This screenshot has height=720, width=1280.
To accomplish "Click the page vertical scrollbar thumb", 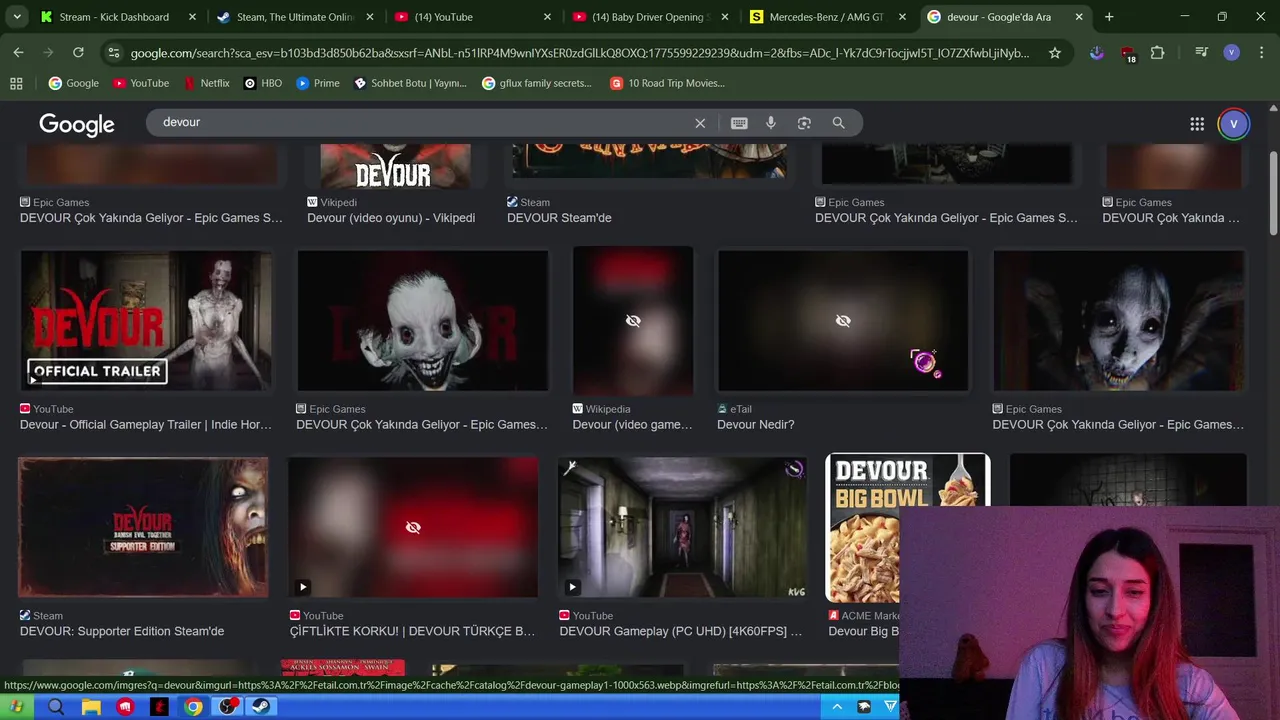I will [1273, 195].
